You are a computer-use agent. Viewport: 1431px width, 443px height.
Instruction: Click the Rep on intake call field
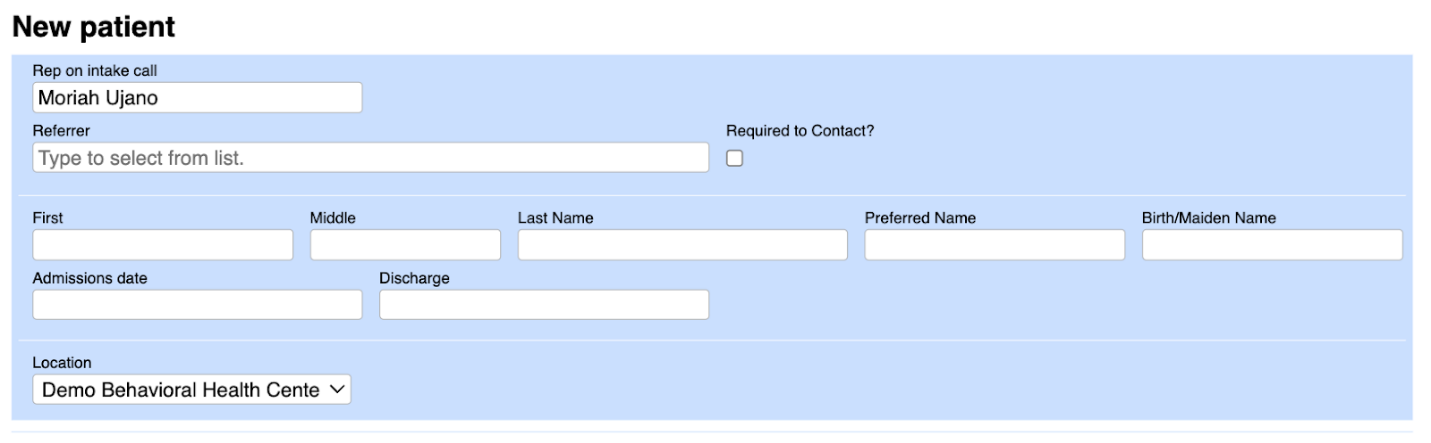click(x=197, y=98)
